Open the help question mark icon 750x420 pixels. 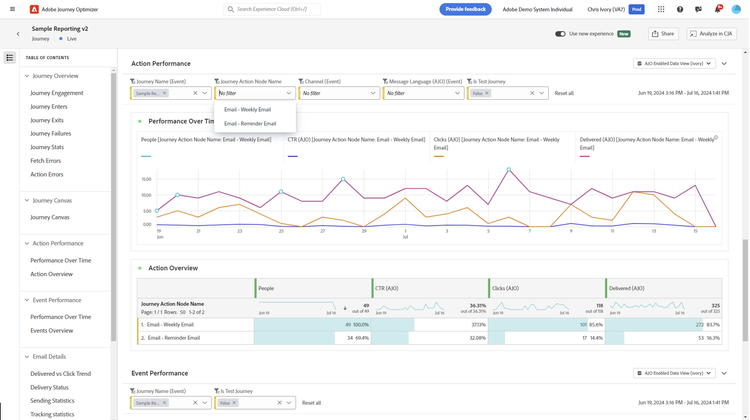tap(680, 9)
